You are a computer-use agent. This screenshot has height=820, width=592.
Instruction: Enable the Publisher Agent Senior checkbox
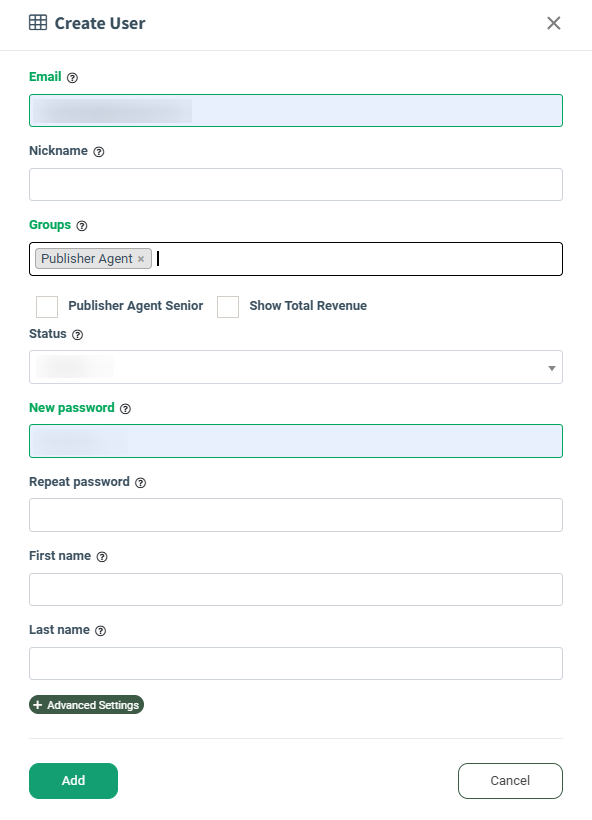tap(47, 306)
